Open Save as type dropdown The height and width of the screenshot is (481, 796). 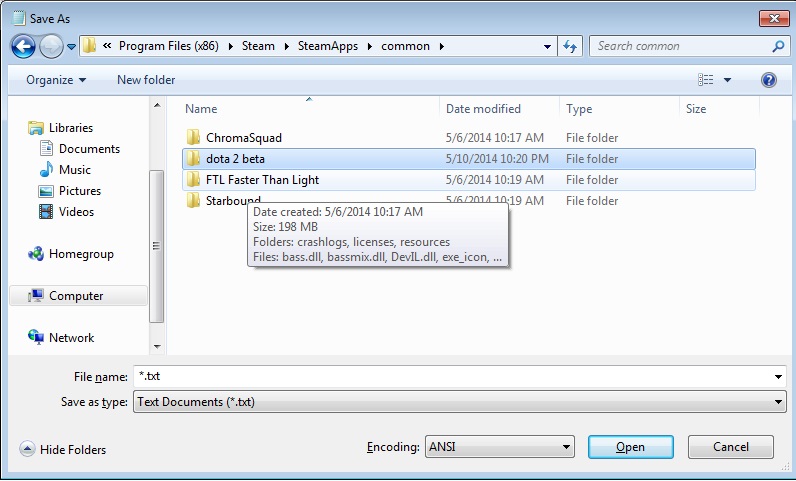[x=459, y=402]
